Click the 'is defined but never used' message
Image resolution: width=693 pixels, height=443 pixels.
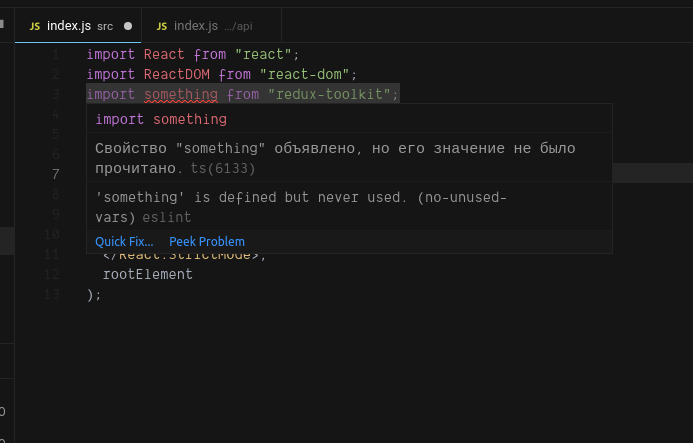pyautogui.click(x=301, y=207)
